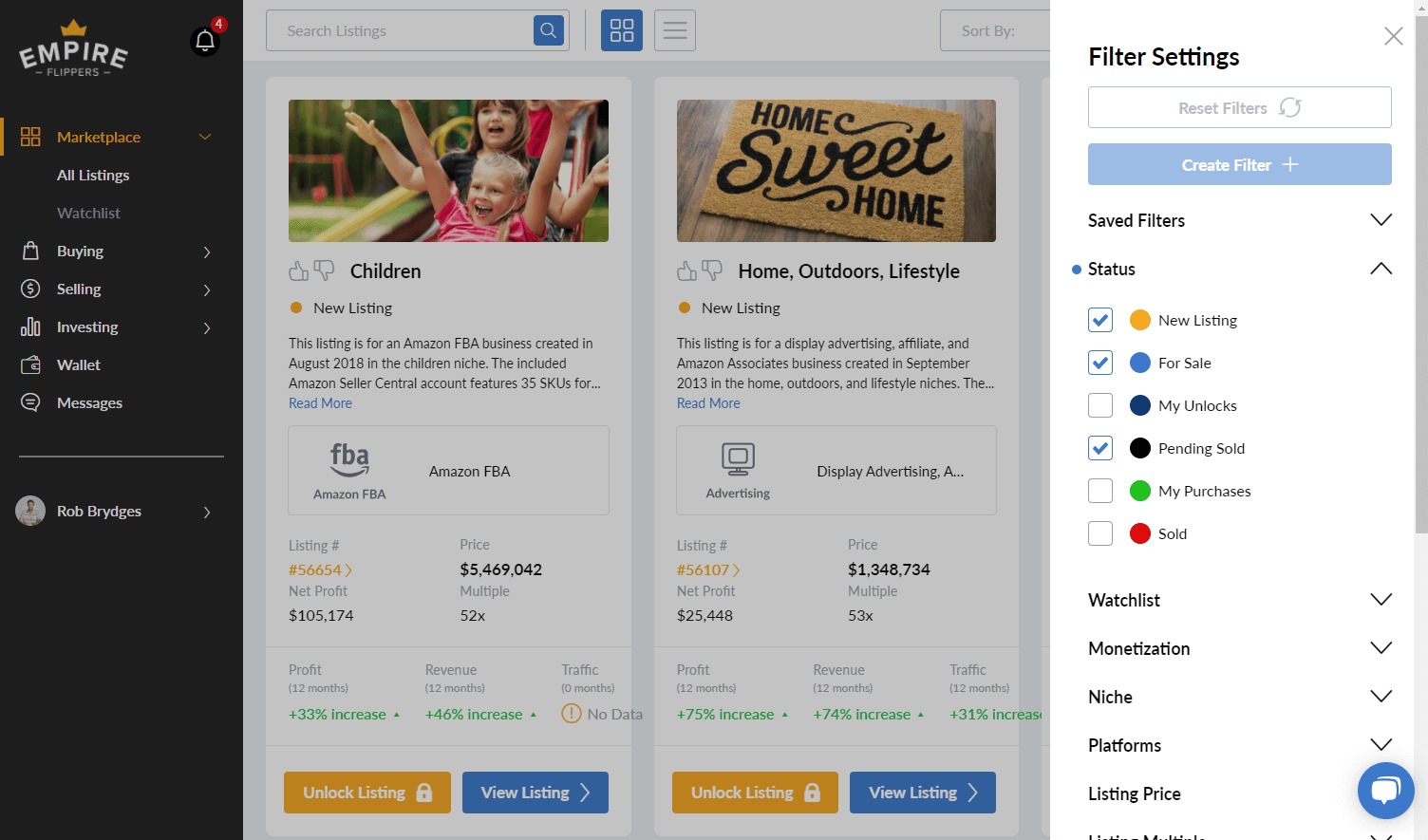Open the Wallet page

click(79, 364)
